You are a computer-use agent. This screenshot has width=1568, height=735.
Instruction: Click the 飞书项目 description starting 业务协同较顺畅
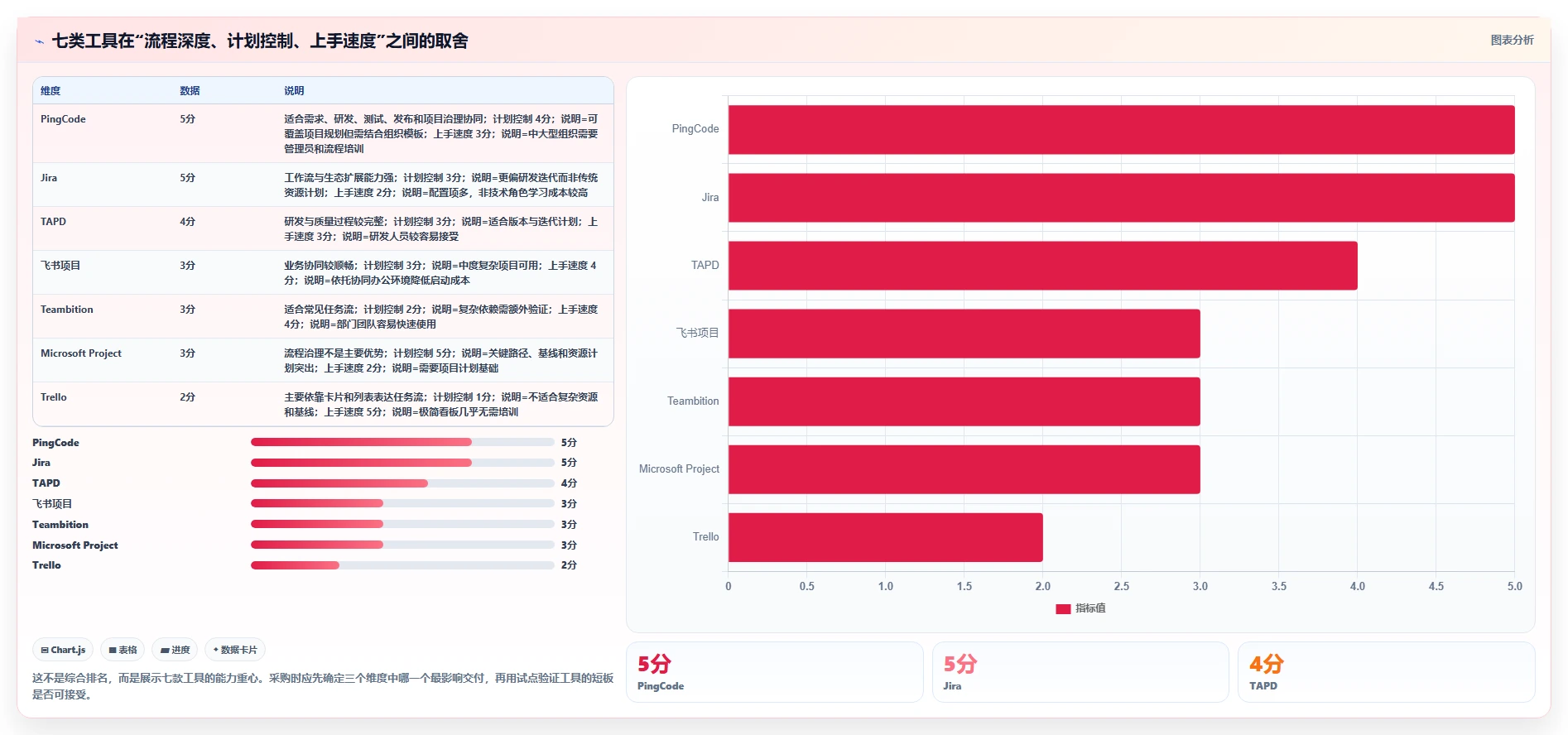point(441,273)
